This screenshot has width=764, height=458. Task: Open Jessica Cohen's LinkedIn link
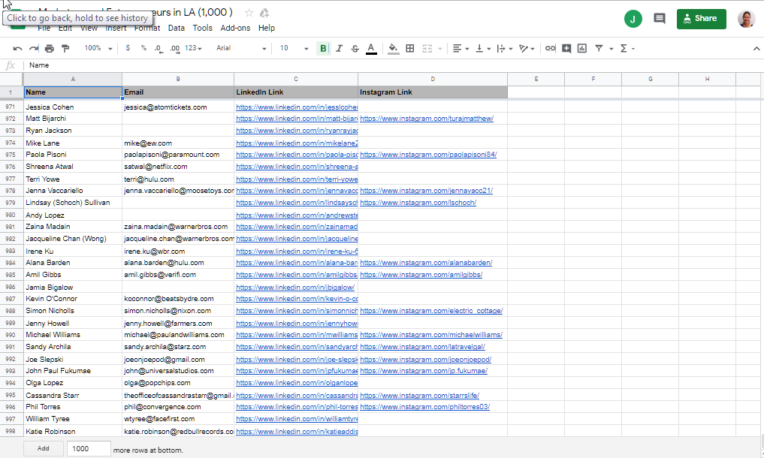click(297, 107)
